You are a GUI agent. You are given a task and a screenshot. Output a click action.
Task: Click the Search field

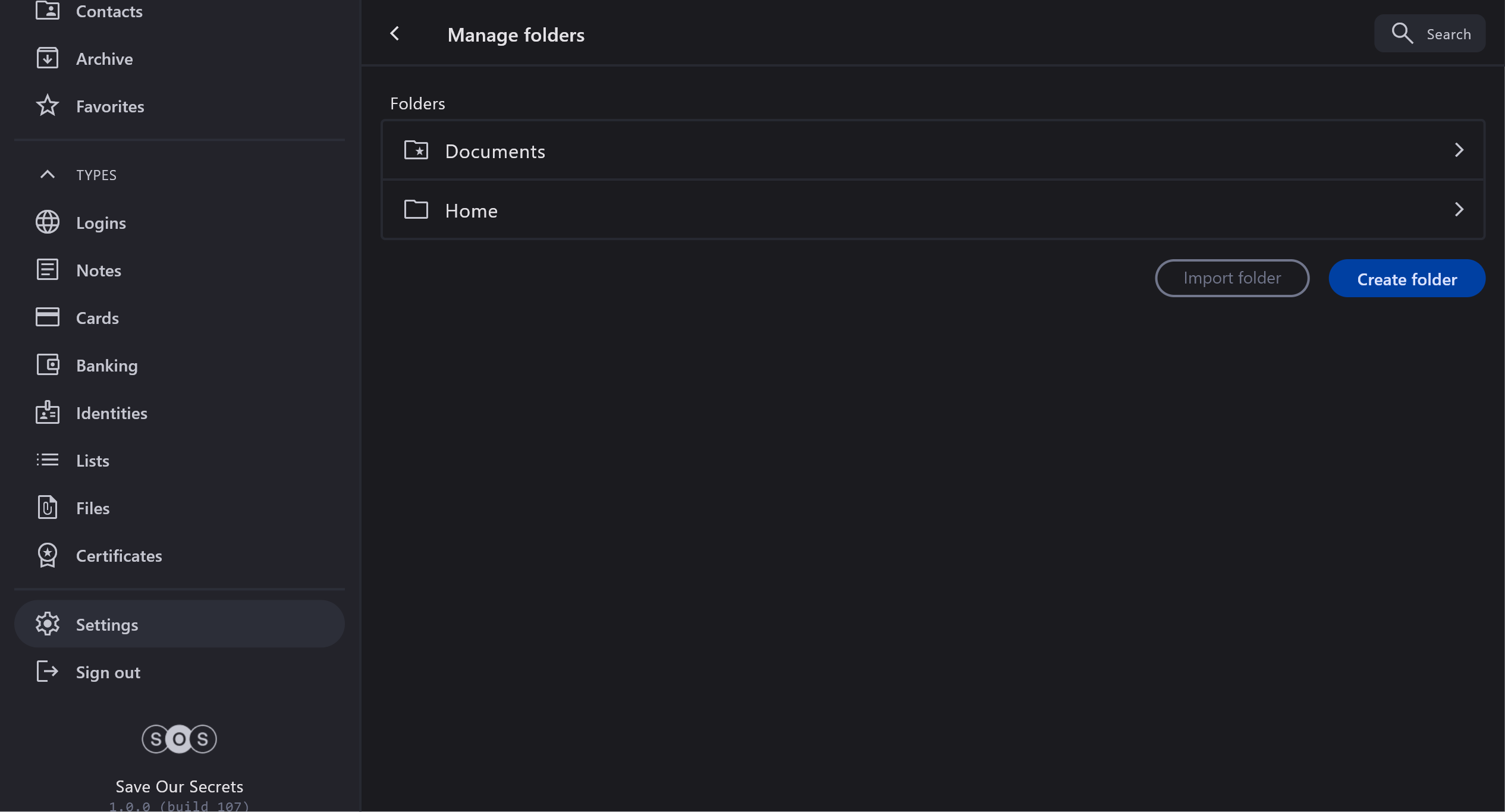pos(1430,34)
